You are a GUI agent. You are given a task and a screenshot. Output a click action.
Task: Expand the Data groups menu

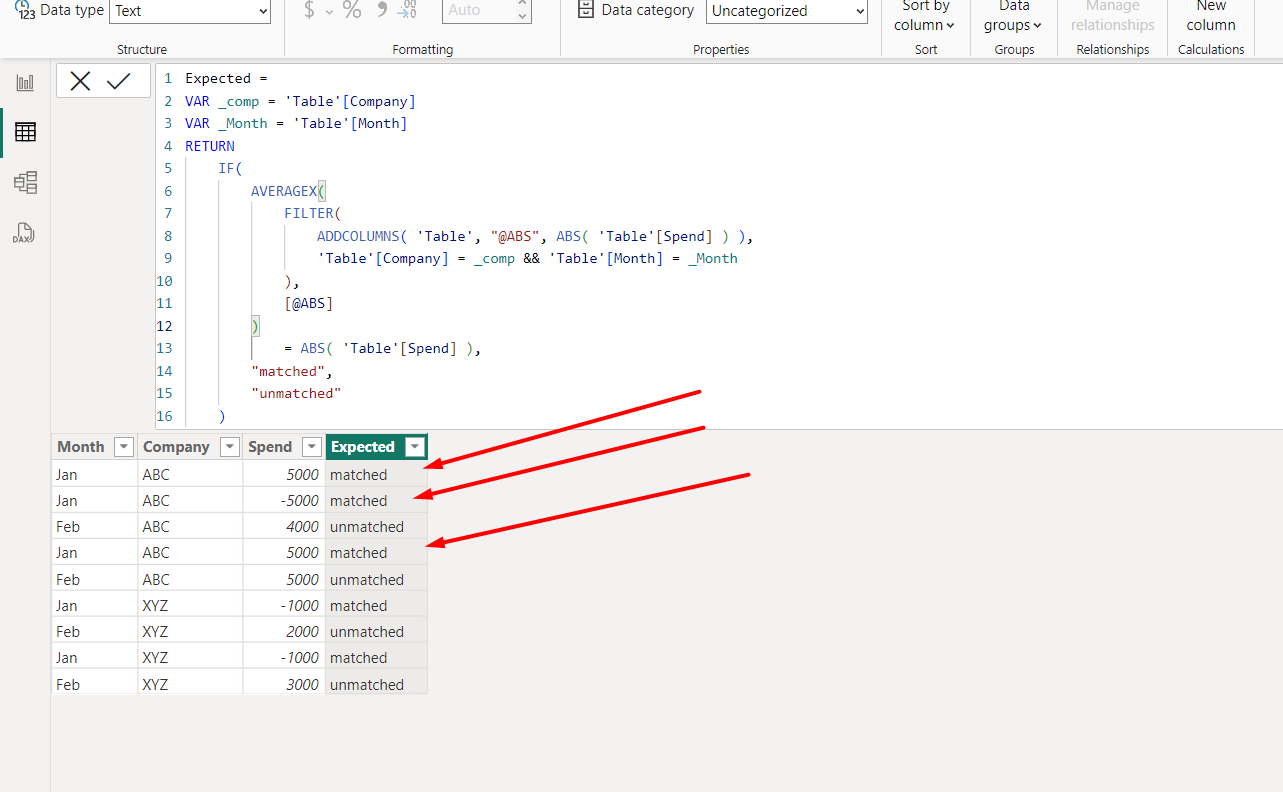pos(1014,16)
